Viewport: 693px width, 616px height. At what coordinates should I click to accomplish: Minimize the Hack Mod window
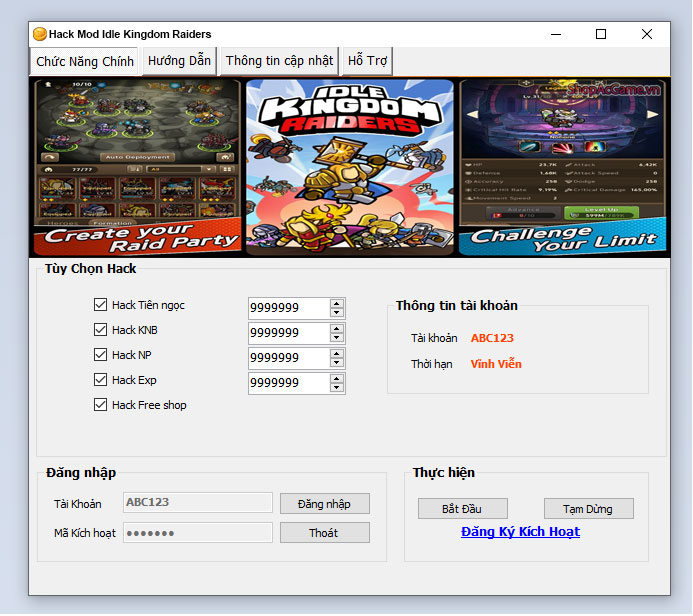(556, 34)
